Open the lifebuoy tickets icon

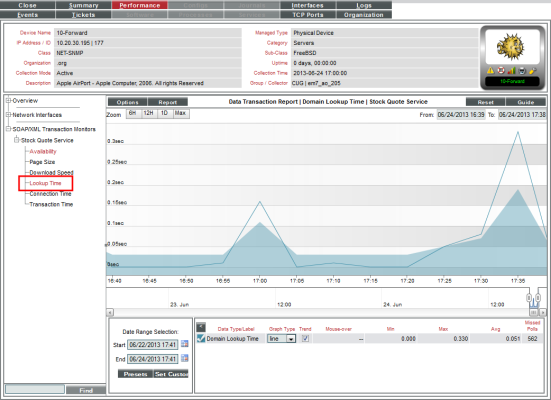point(501,71)
